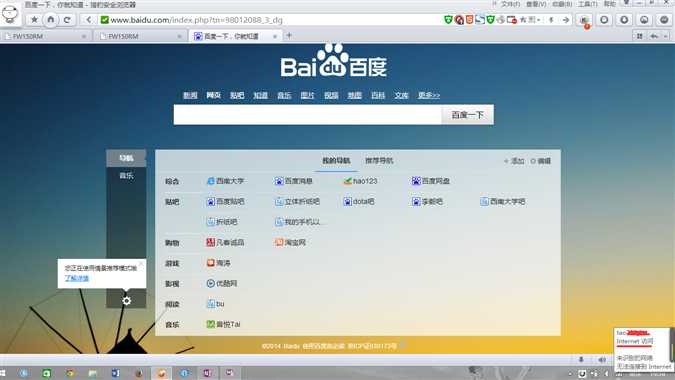The height and width of the screenshot is (380, 675).
Task: Open the 百度消息 shortcut
Action: (x=294, y=181)
